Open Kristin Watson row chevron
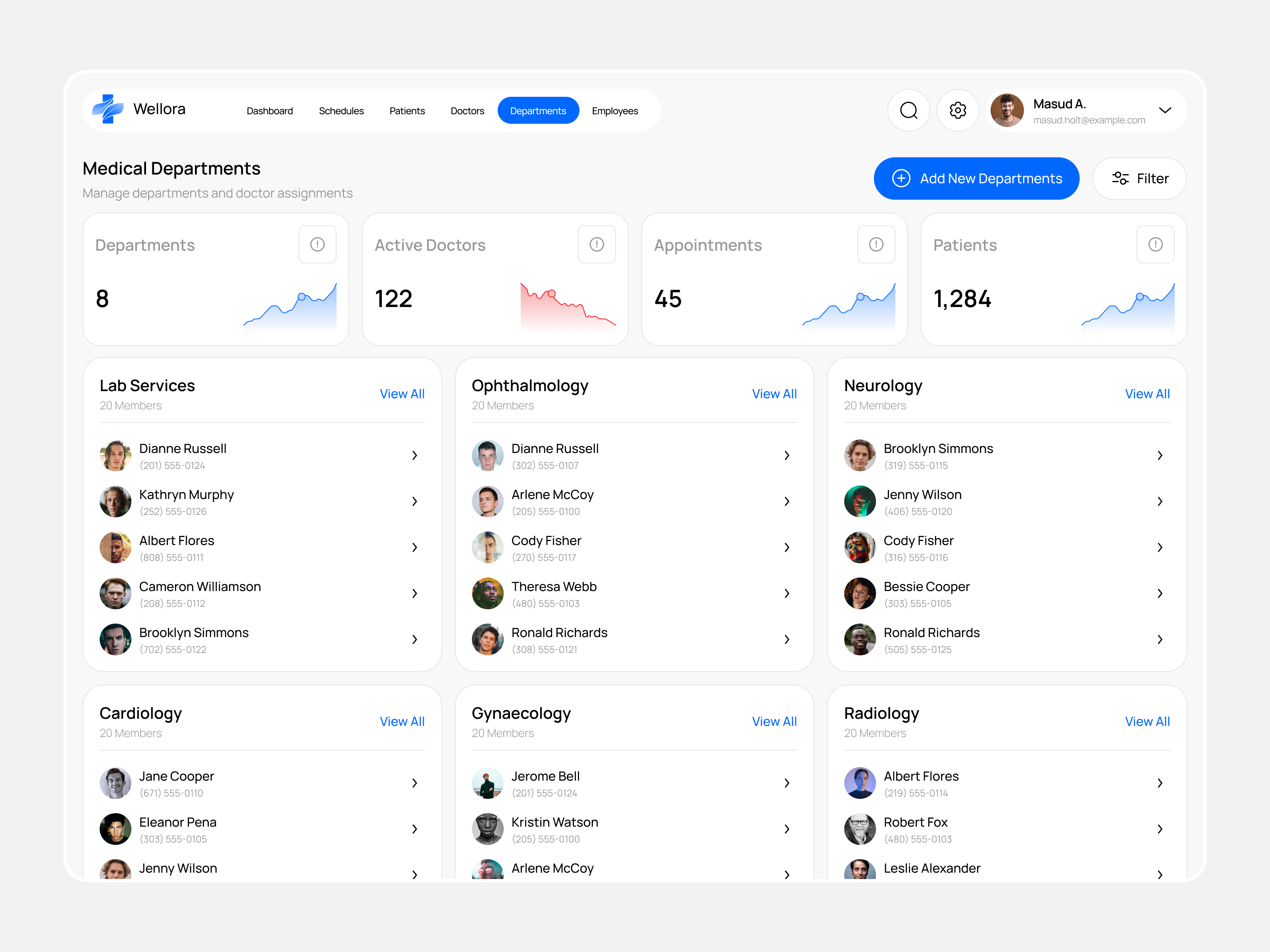This screenshot has width=1270, height=952. pyautogui.click(x=787, y=829)
